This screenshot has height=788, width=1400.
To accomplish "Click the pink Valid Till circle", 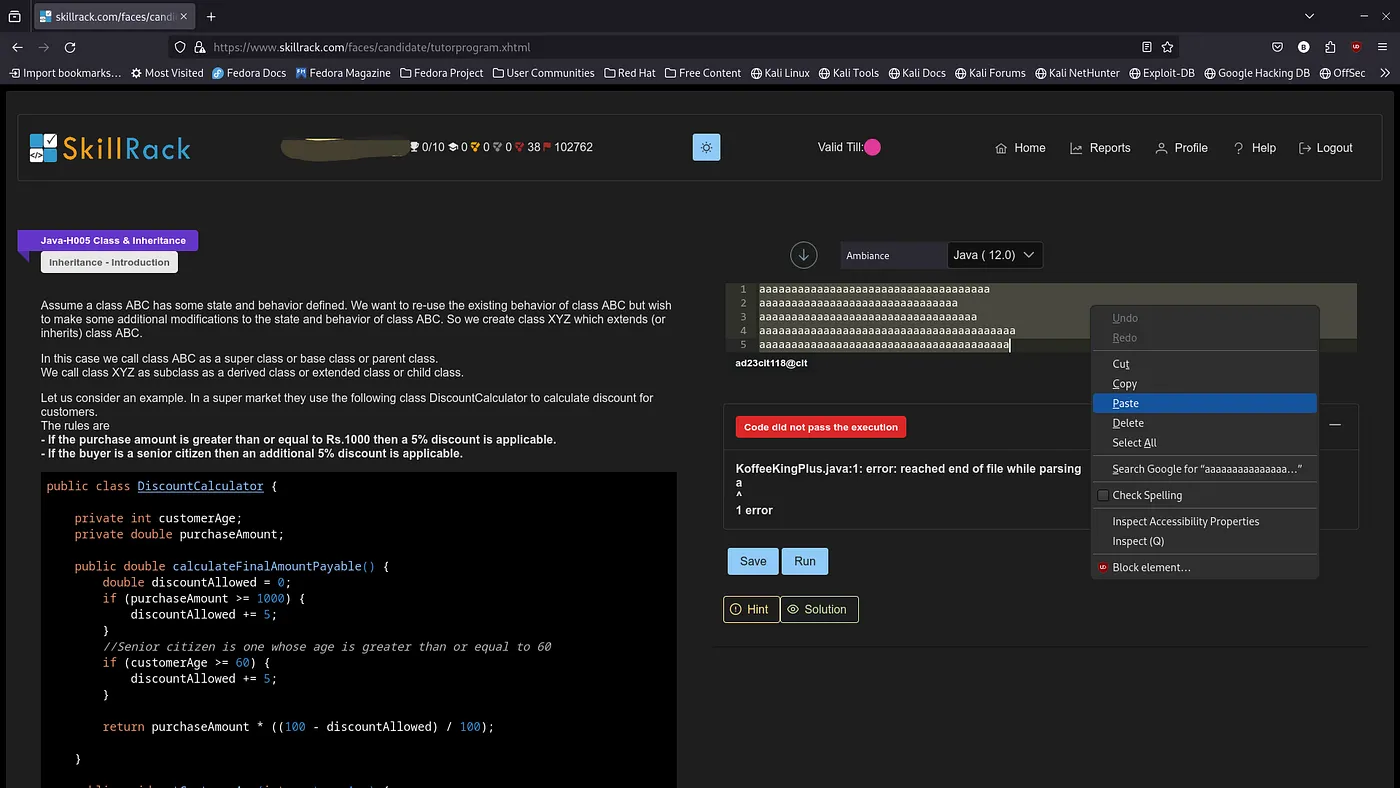I will click(x=872, y=147).
